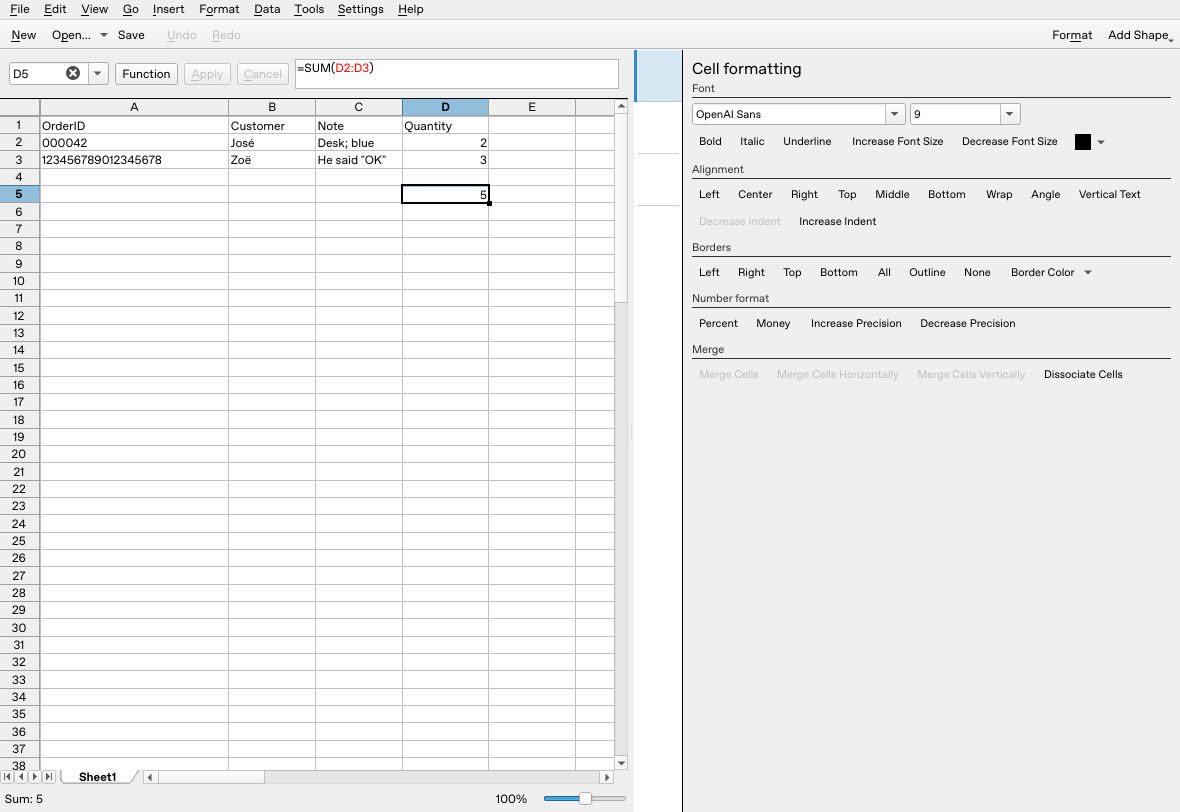Click the vertical scrollbar down arrow
The image size is (1180, 812).
(x=622, y=763)
